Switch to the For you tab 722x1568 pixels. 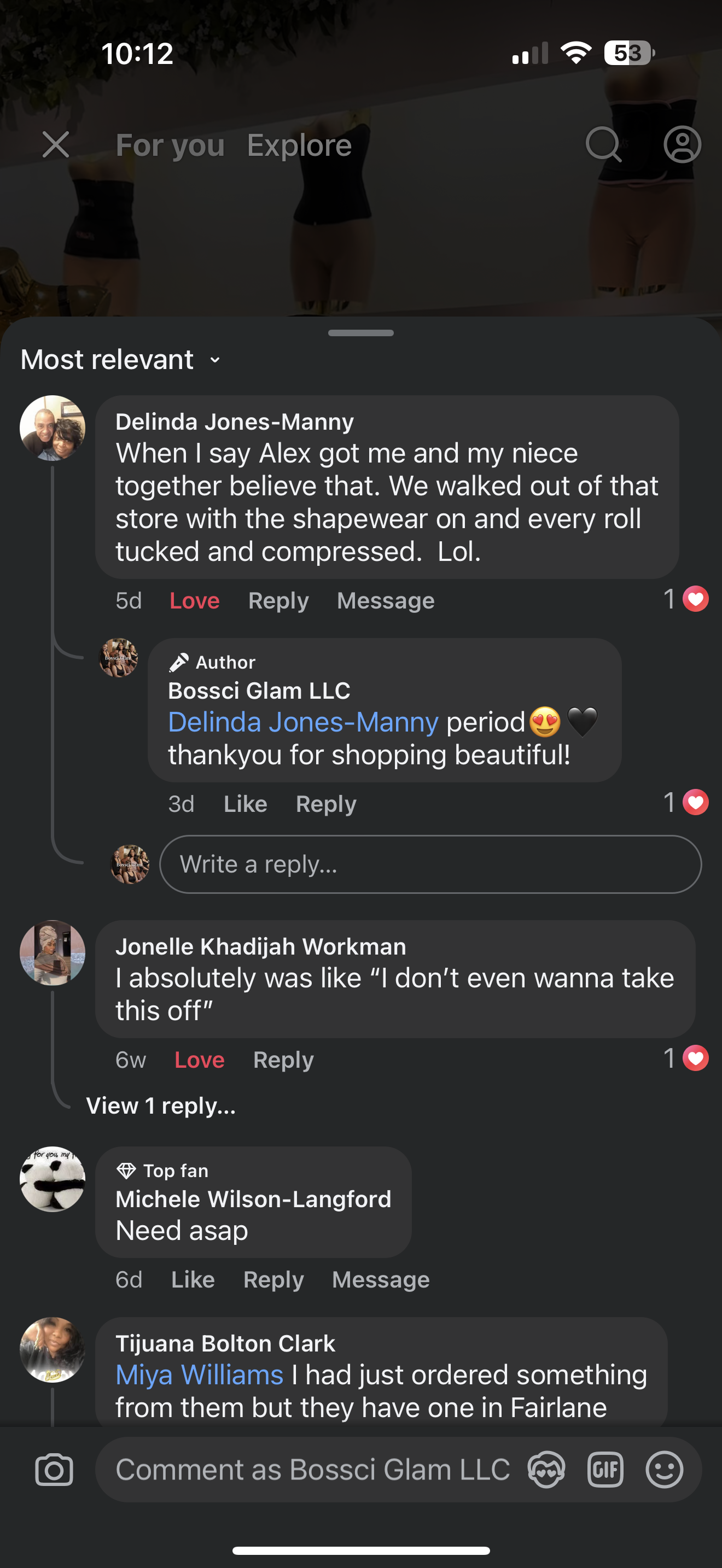(x=170, y=145)
